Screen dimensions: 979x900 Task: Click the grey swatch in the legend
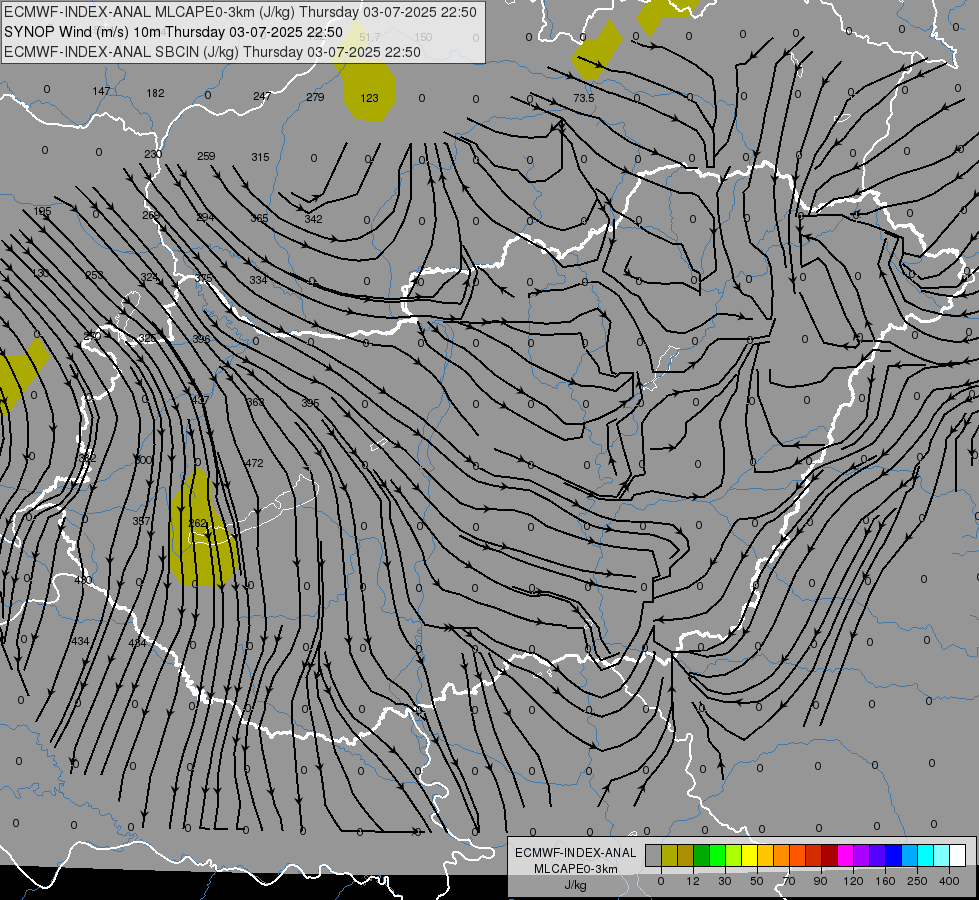pyautogui.click(x=654, y=855)
